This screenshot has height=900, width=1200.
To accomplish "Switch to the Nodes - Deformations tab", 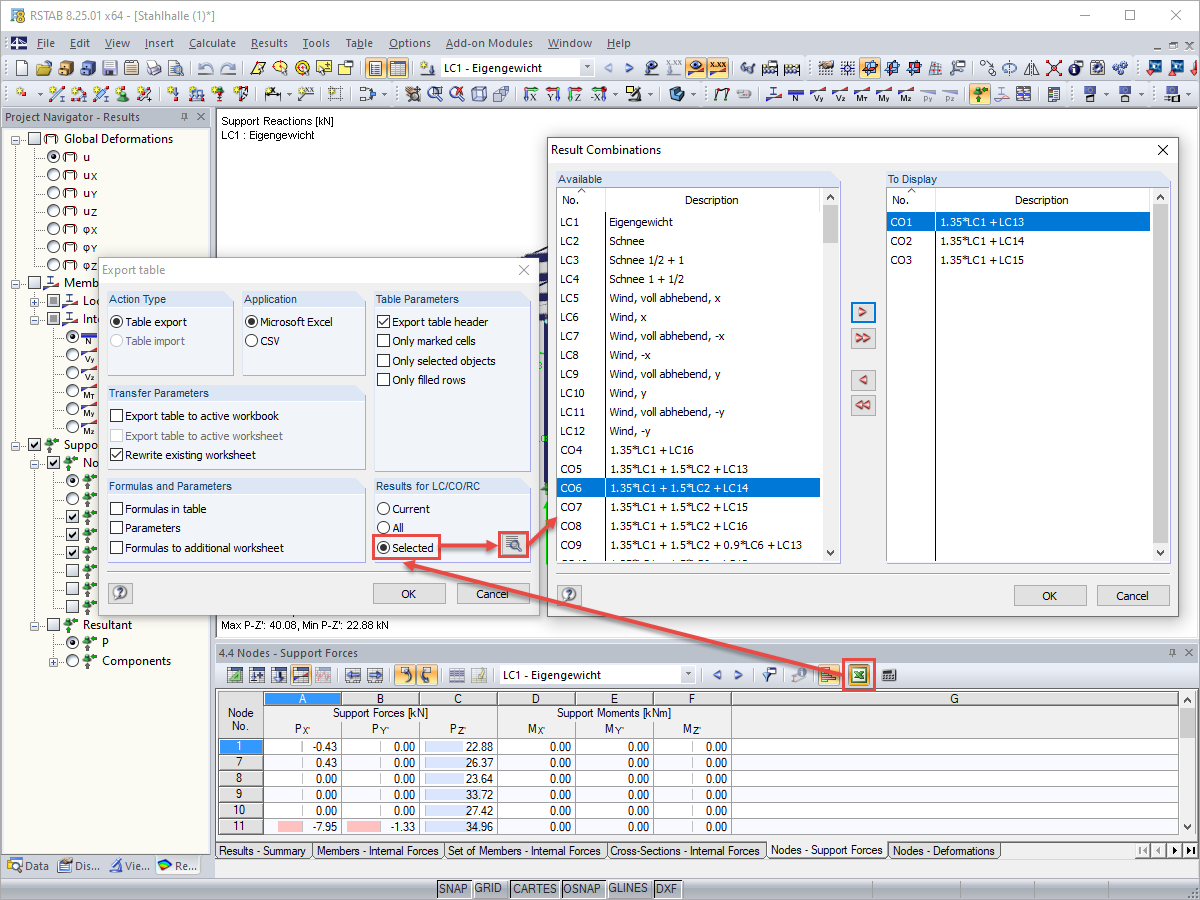I will [943, 850].
